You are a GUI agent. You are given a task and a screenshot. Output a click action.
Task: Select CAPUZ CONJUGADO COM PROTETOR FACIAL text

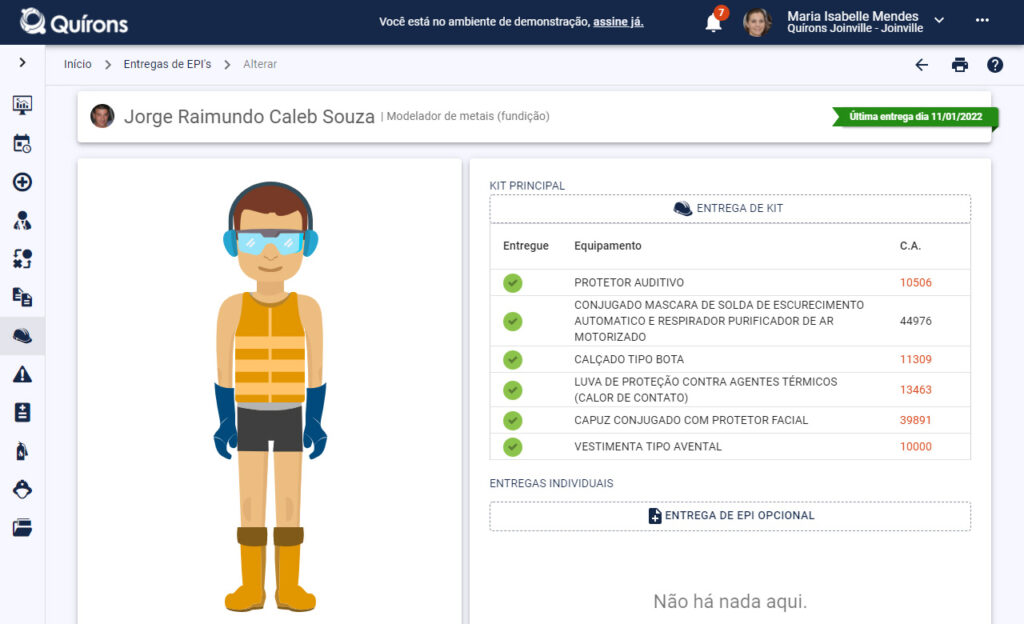pyautogui.click(x=691, y=420)
